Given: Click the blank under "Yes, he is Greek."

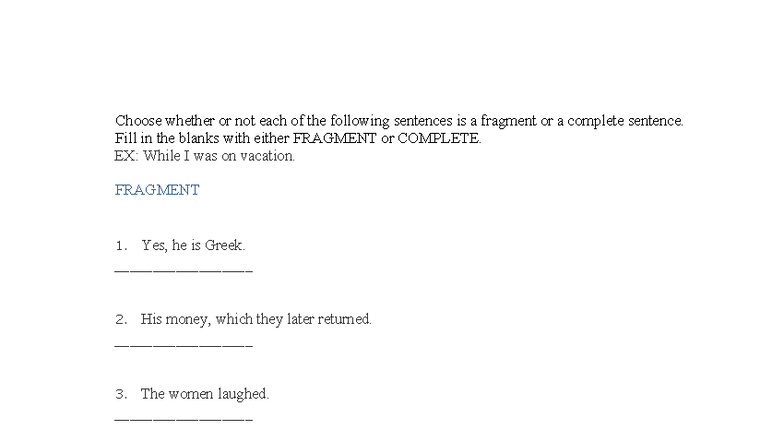Looking at the screenshot, I should [183, 270].
